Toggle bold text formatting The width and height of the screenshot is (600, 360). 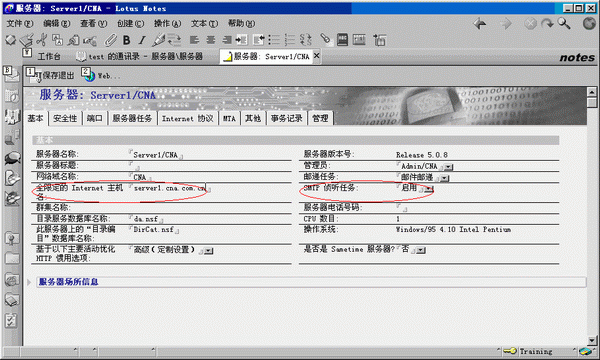(126, 40)
